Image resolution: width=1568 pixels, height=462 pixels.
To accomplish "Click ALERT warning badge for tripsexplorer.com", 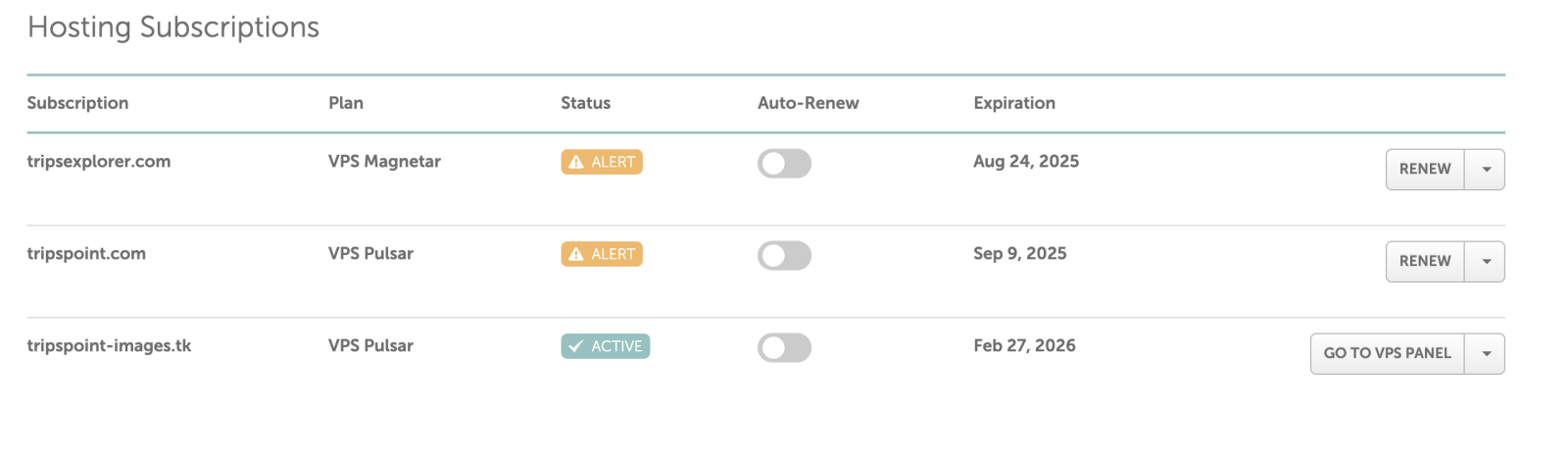I will pos(602,162).
